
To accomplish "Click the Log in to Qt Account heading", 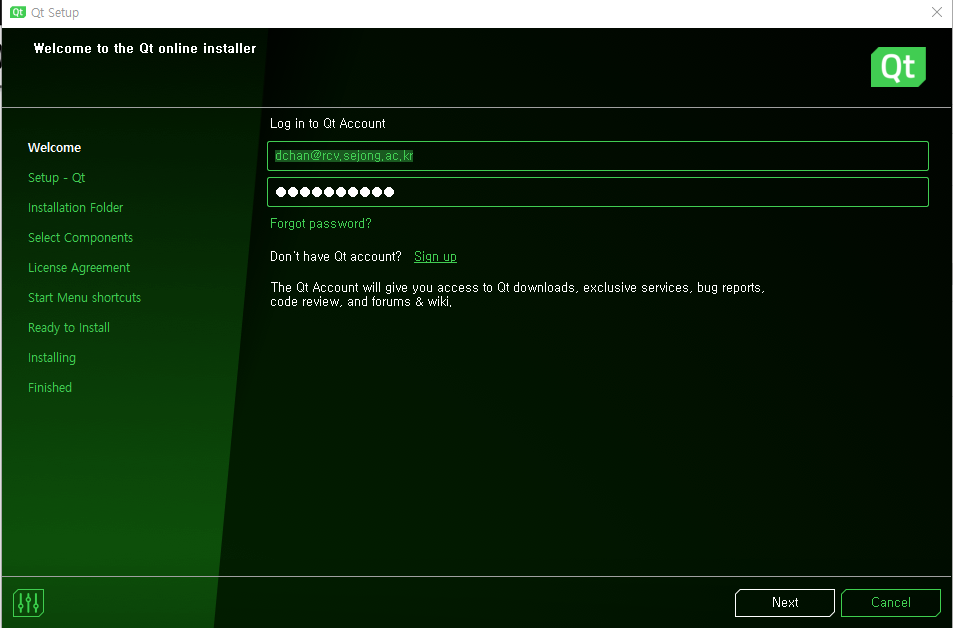I will pos(327,124).
